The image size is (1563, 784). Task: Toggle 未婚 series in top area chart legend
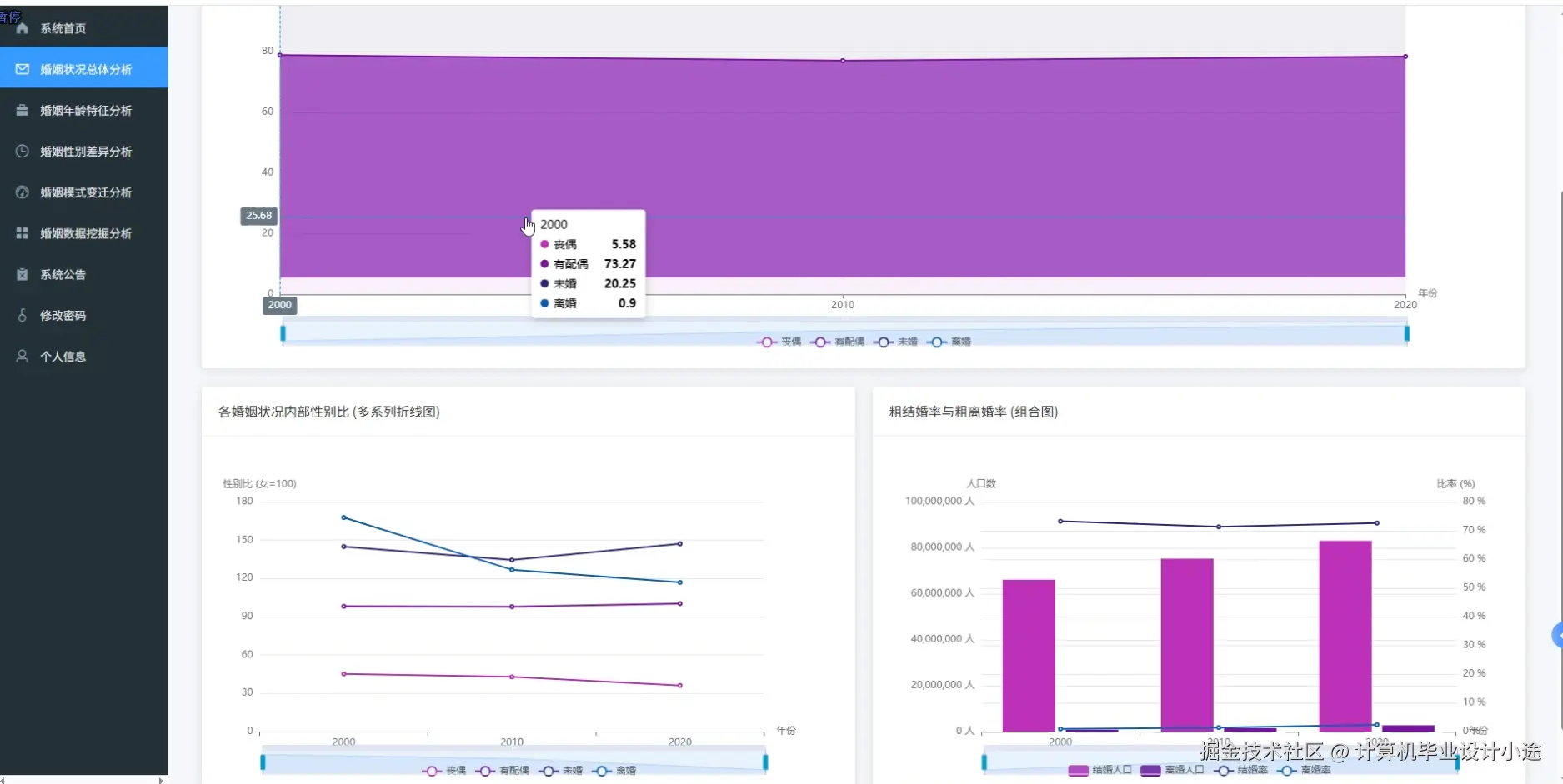[x=896, y=342]
